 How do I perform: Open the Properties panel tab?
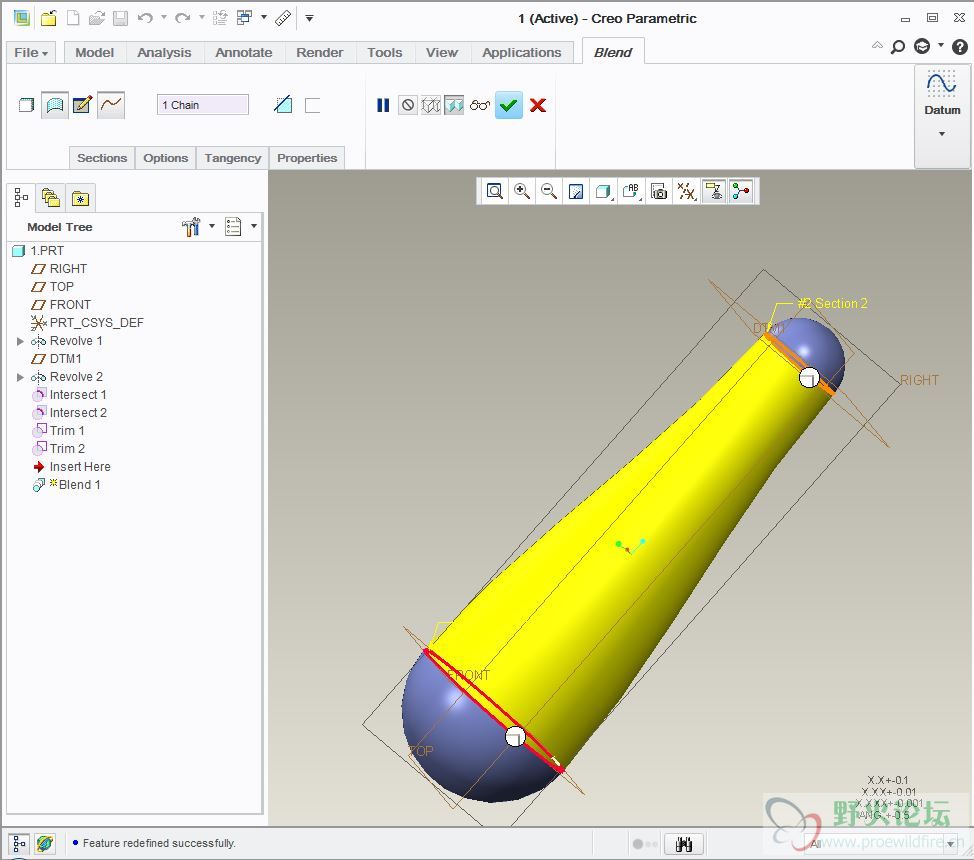point(307,158)
